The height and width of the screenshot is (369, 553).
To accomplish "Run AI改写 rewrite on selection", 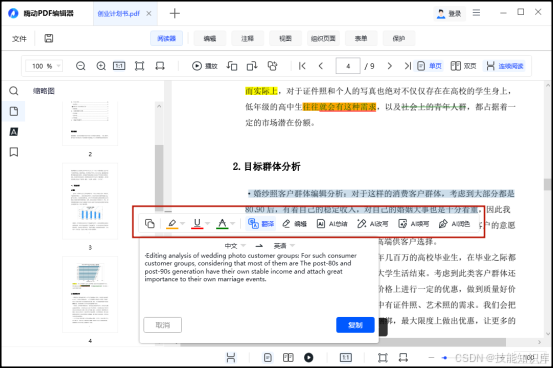I will [x=372, y=224].
